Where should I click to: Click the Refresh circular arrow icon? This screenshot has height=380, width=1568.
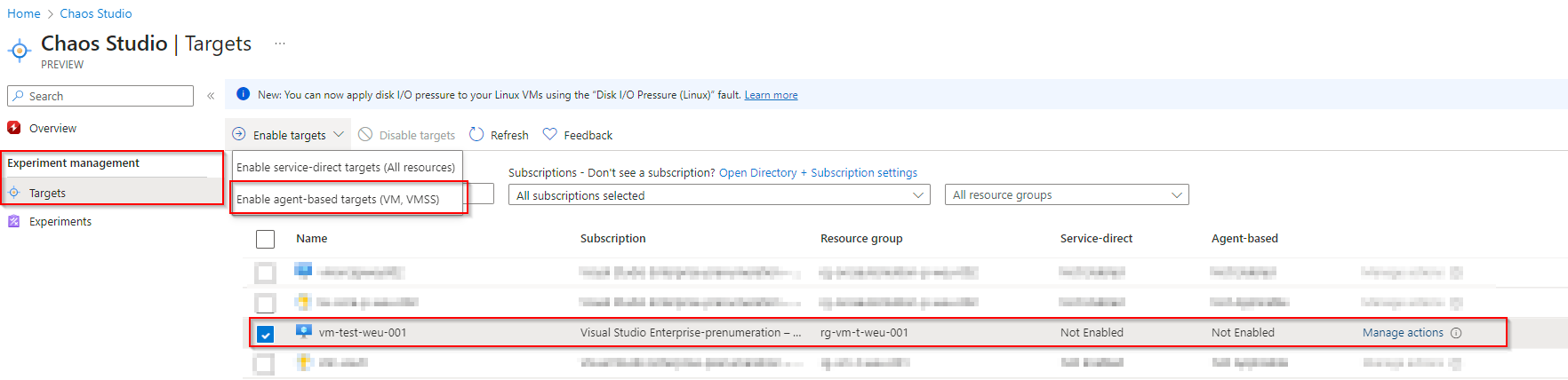point(476,135)
